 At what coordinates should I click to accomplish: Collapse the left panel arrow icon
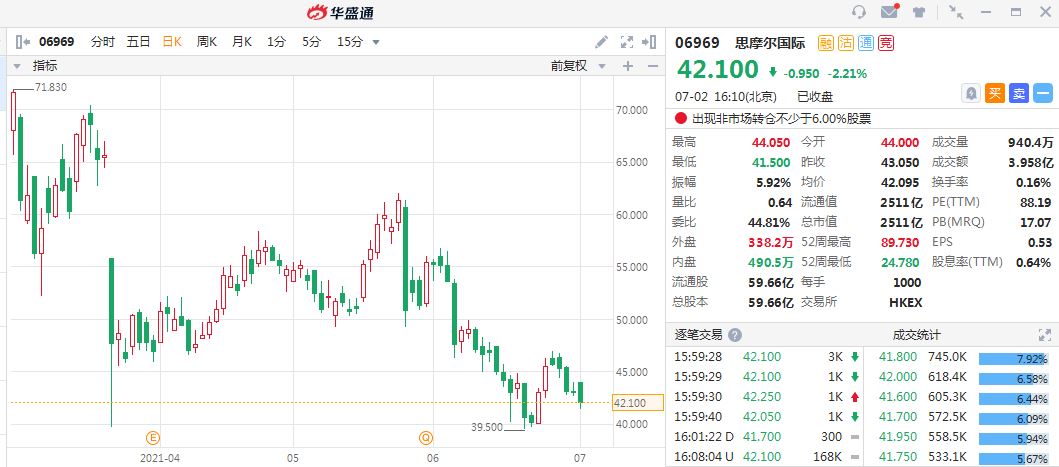click(x=22, y=42)
